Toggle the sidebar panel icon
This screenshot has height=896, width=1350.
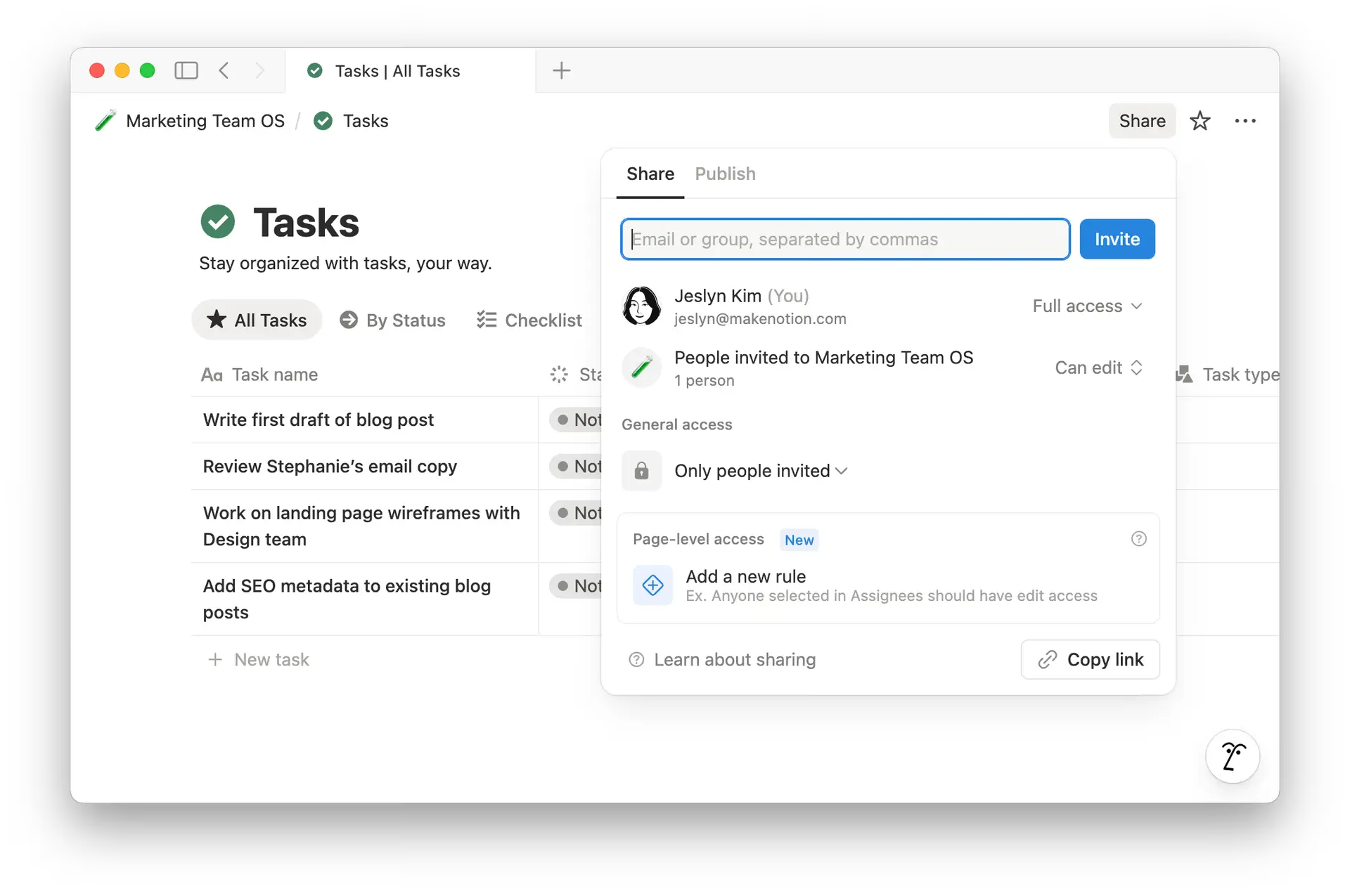point(186,70)
